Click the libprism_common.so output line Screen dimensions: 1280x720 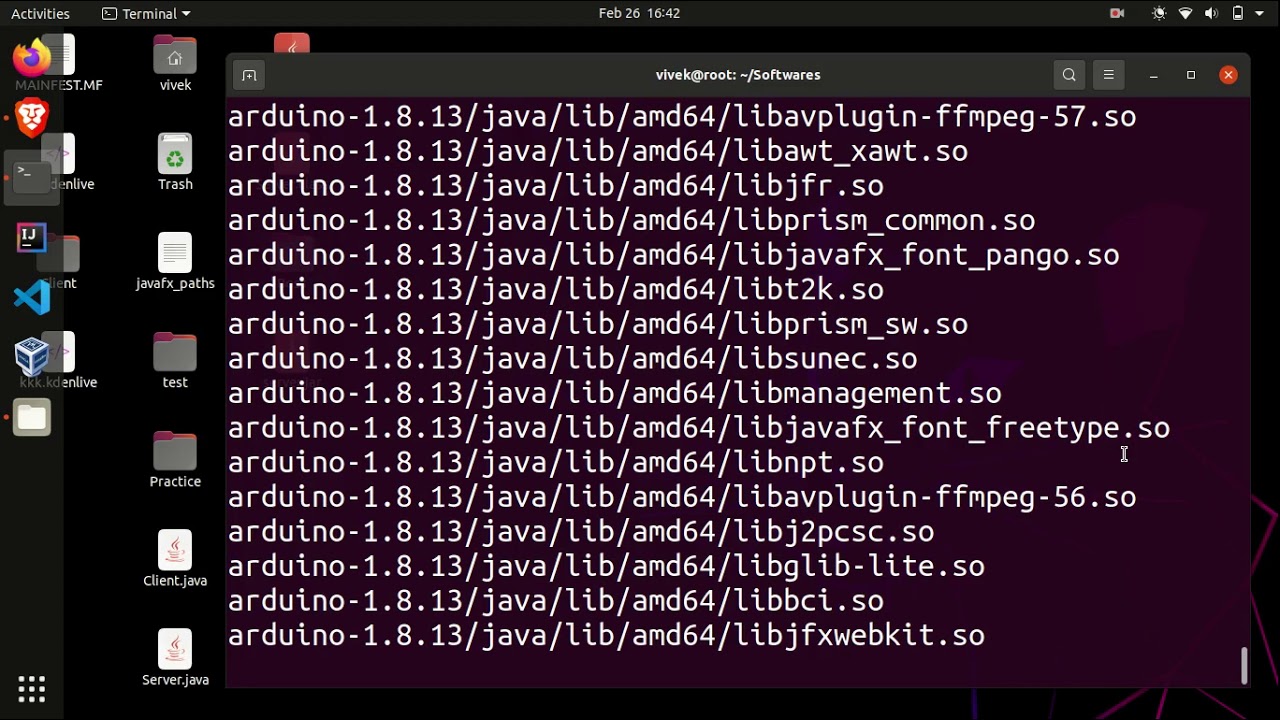(632, 221)
